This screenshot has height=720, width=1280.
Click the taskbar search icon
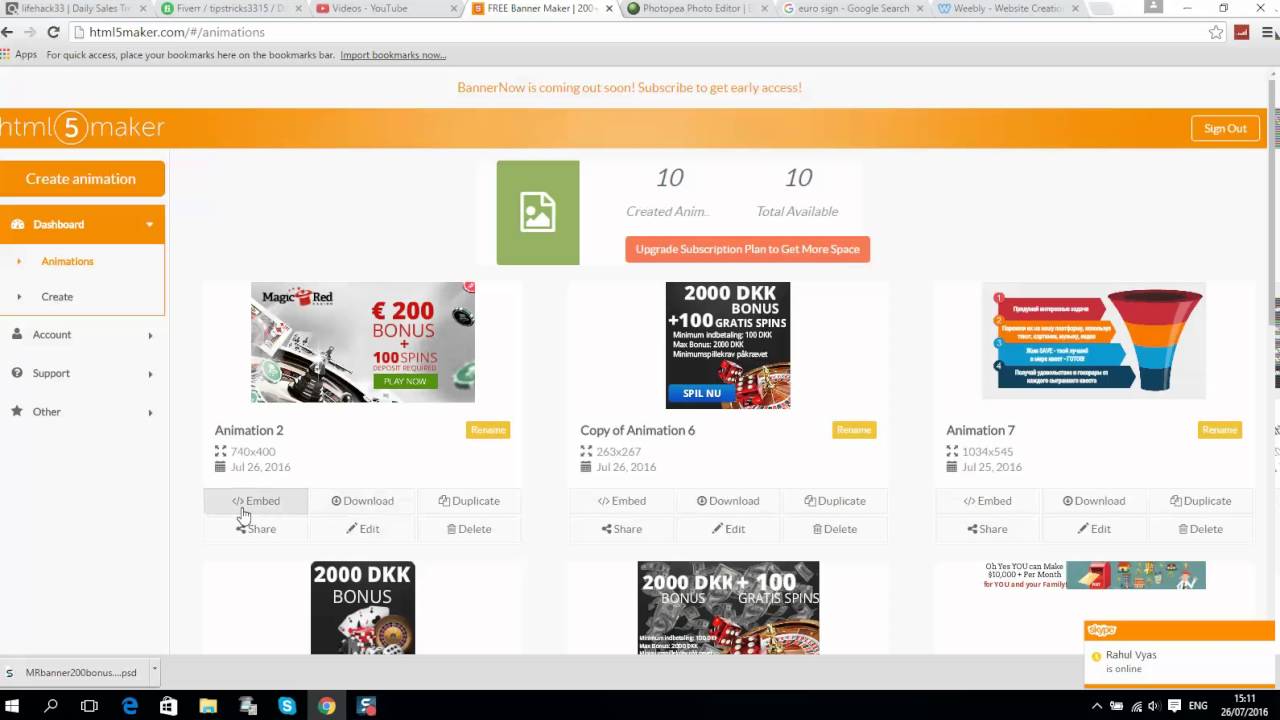coord(51,706)
